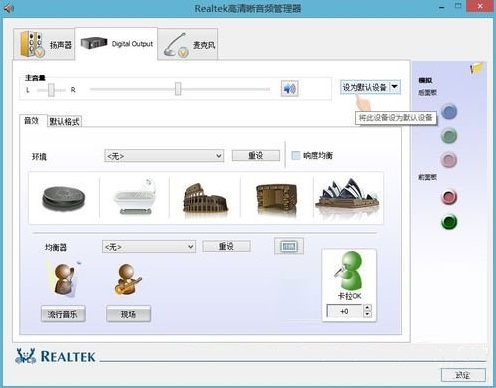Click the pink front panel jack
Screen dimensions: 496x388
click(x=449, y=197)
